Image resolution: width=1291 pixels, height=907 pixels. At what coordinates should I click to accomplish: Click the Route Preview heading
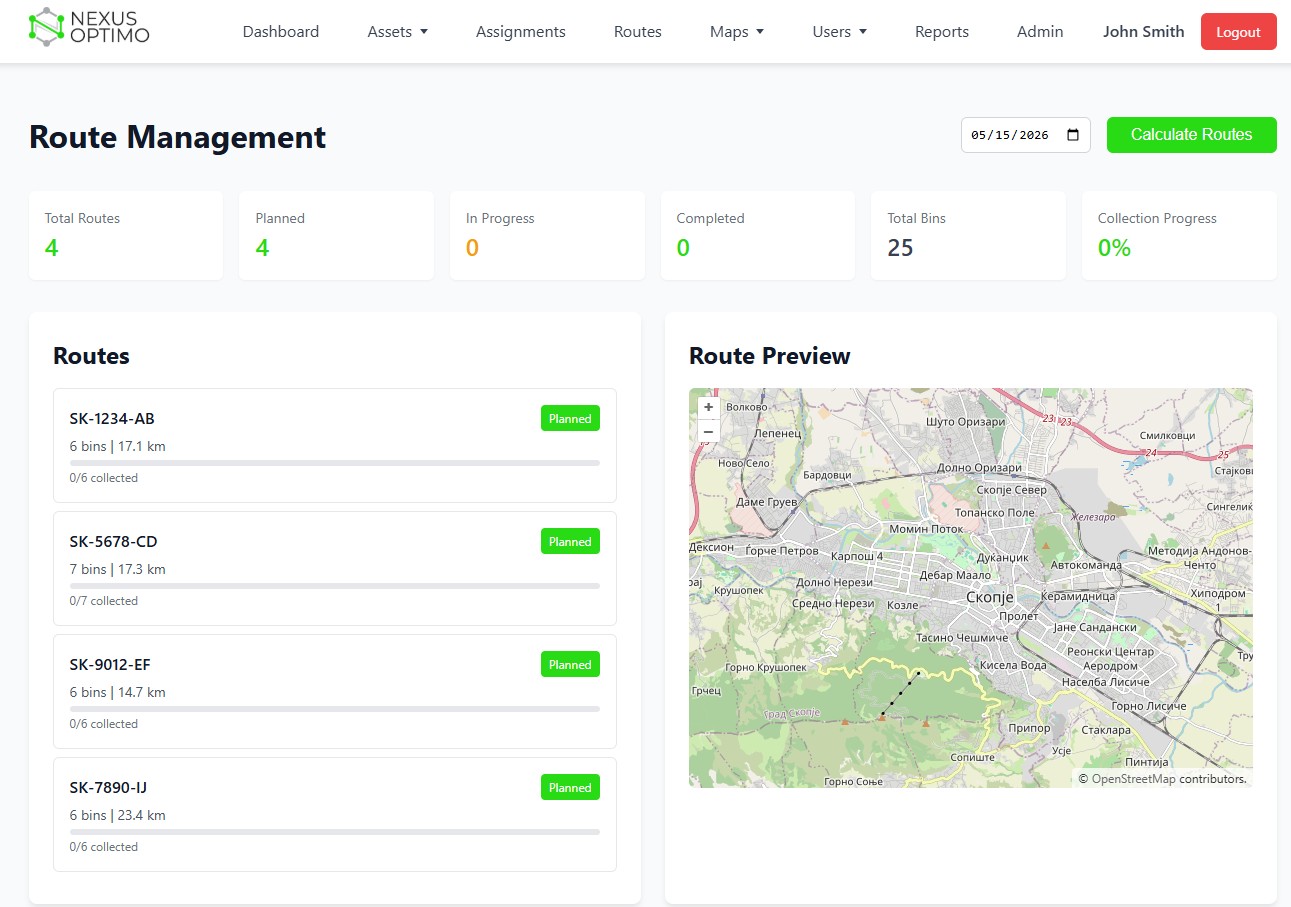(770, 356)
